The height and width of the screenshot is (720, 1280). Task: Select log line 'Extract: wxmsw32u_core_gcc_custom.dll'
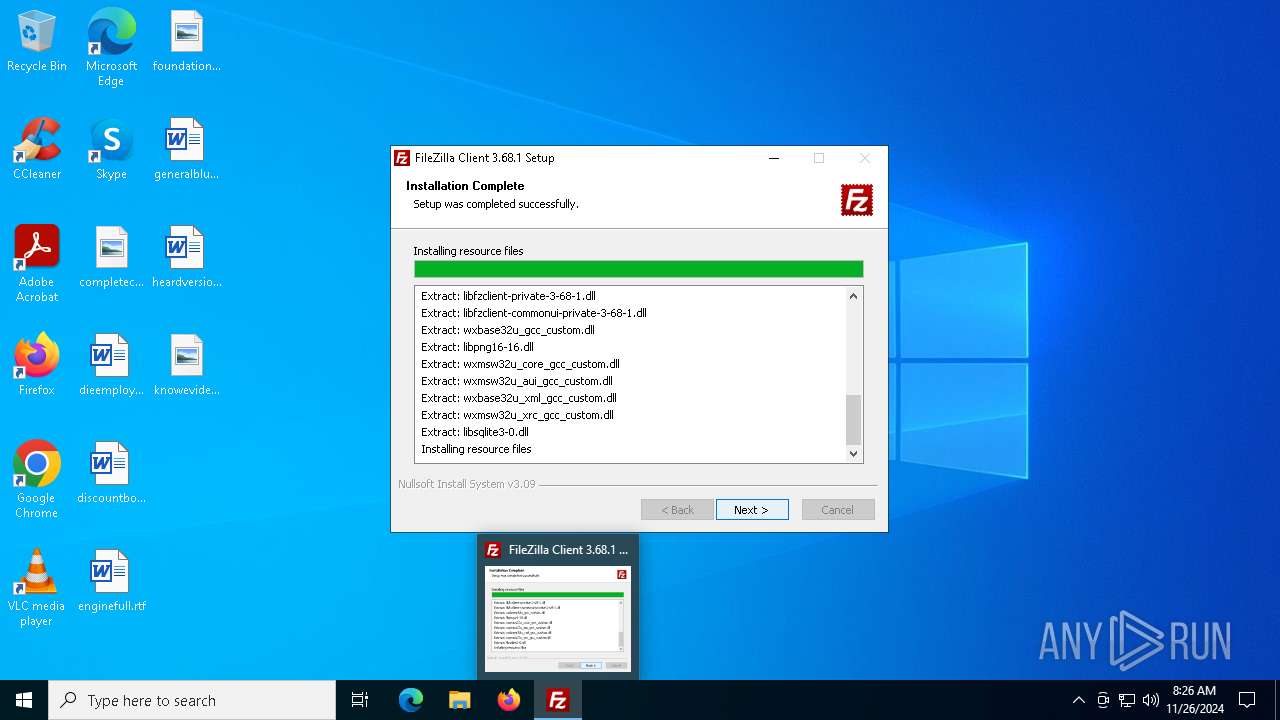click(x=520, y=364)
